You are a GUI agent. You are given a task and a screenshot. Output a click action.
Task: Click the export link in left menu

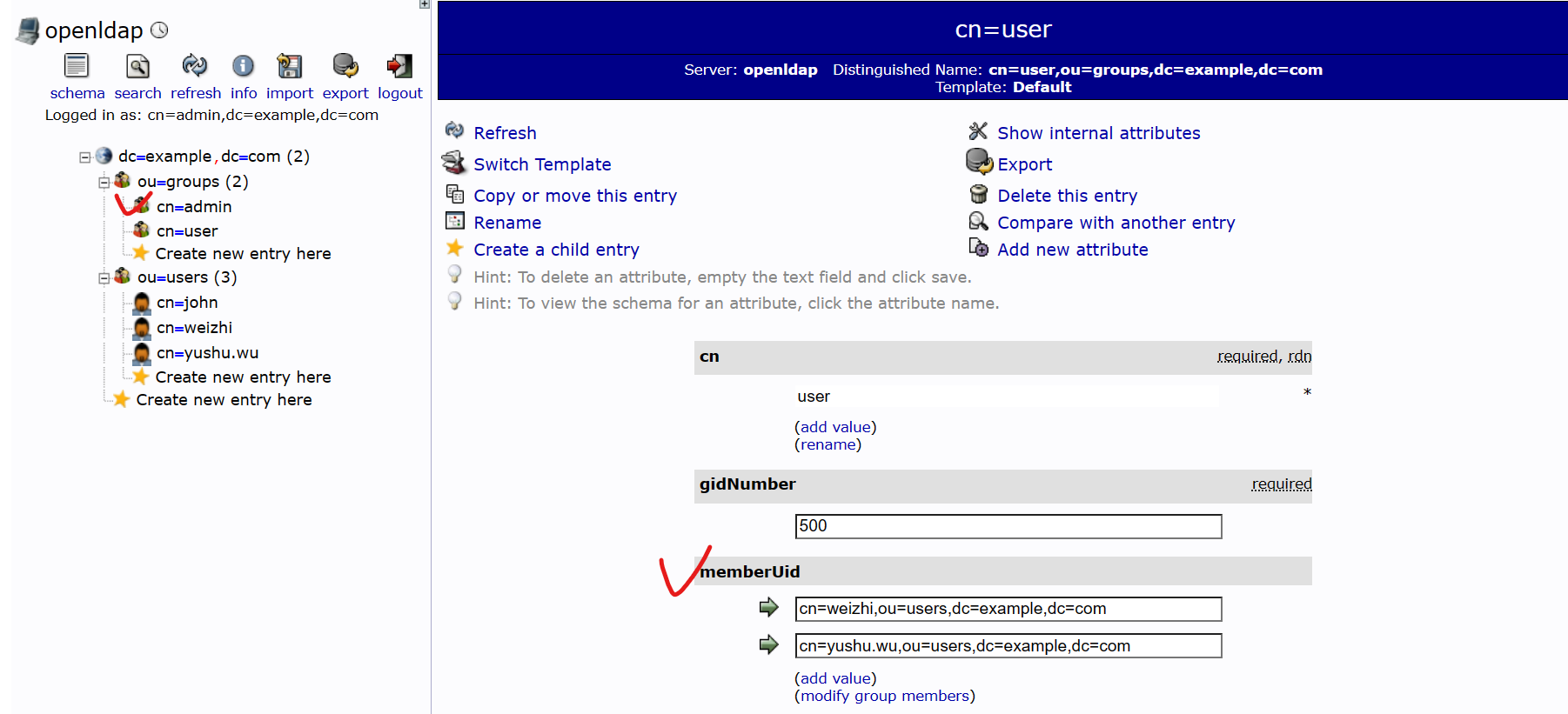pyautogui.click(x=345, y=93)
